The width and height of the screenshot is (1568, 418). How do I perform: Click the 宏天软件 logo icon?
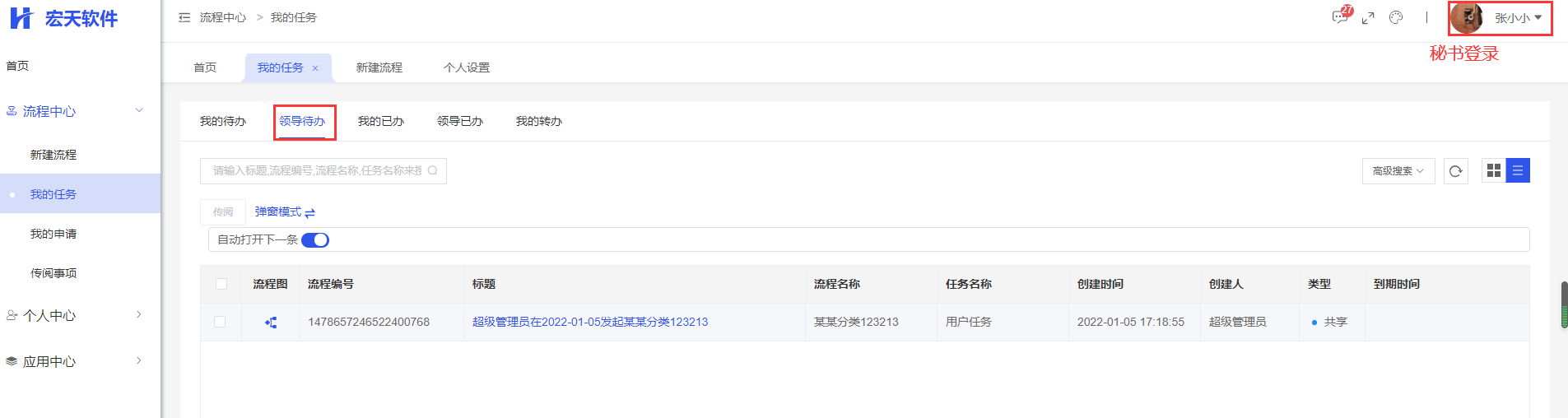pyautogui.click(x=21, y=18)
